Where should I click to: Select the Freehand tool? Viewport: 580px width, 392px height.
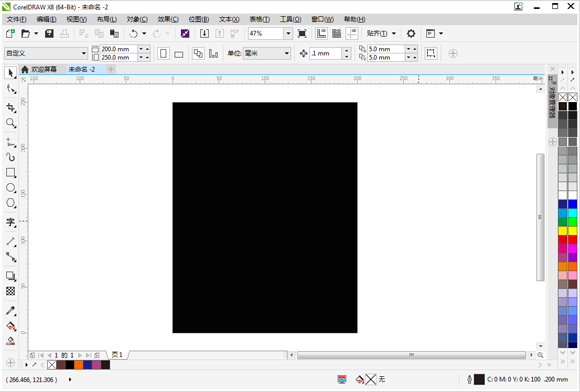(x=10, y=142)
